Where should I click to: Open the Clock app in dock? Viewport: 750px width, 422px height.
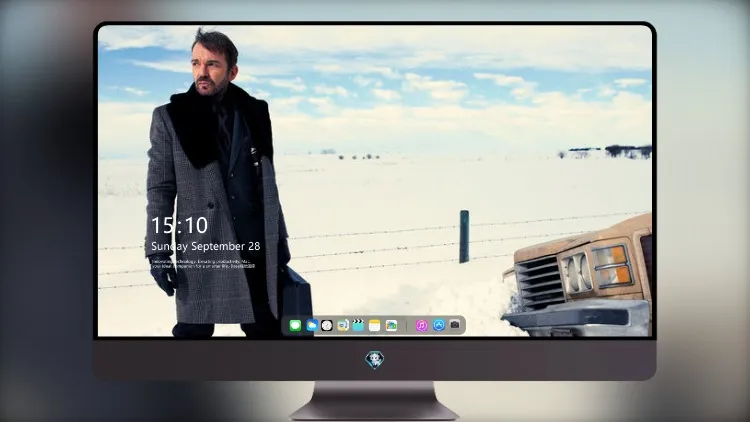[327, 326]
